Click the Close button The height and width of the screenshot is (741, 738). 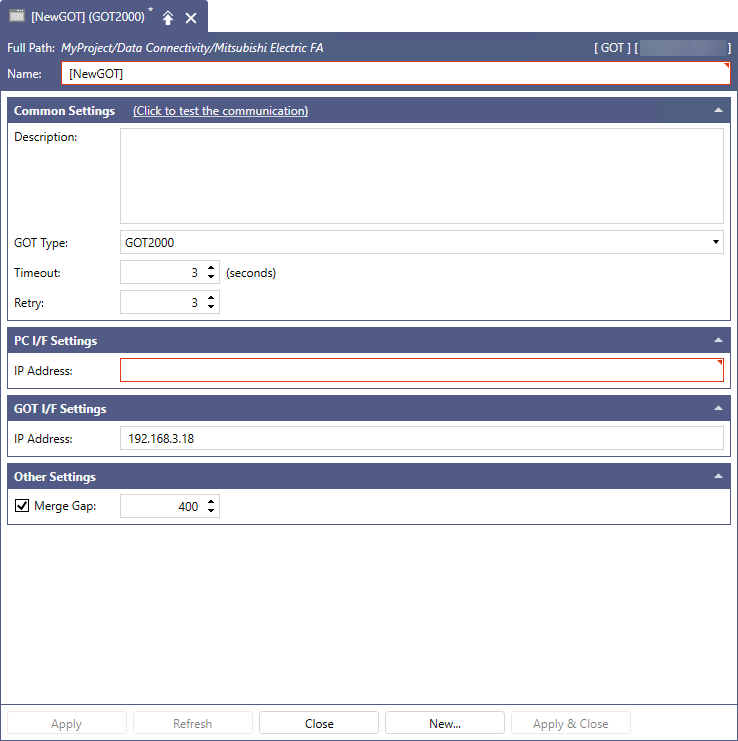click(319, 723)
